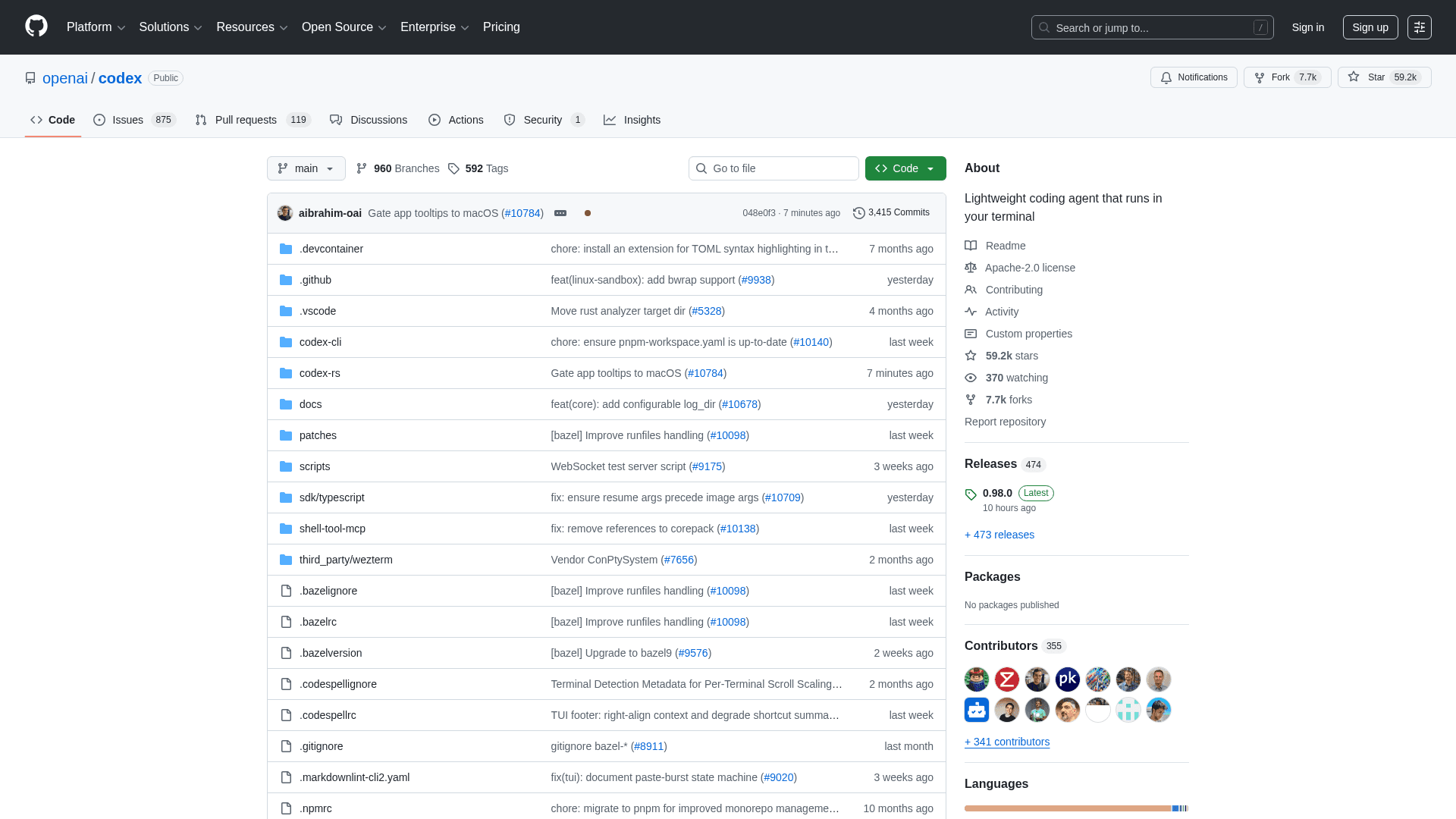This screenshot has width=1456, height=819.
Task: Open the tags icon link
Action: [x=453, y=168]
